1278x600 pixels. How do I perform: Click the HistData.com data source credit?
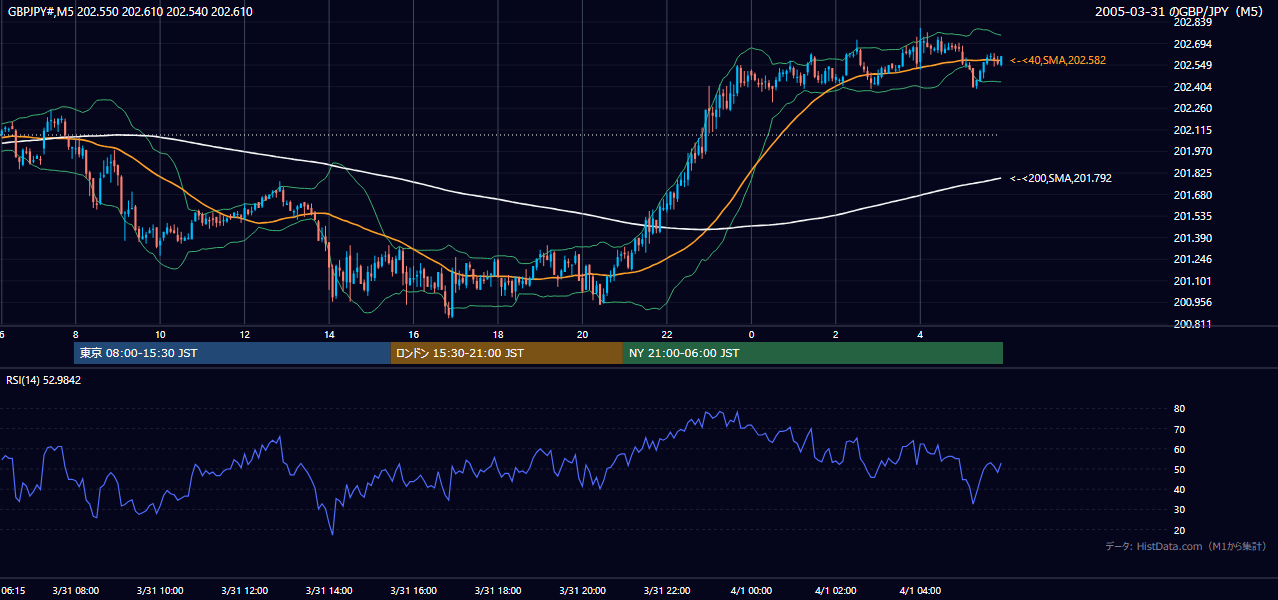pos(1185,546)
